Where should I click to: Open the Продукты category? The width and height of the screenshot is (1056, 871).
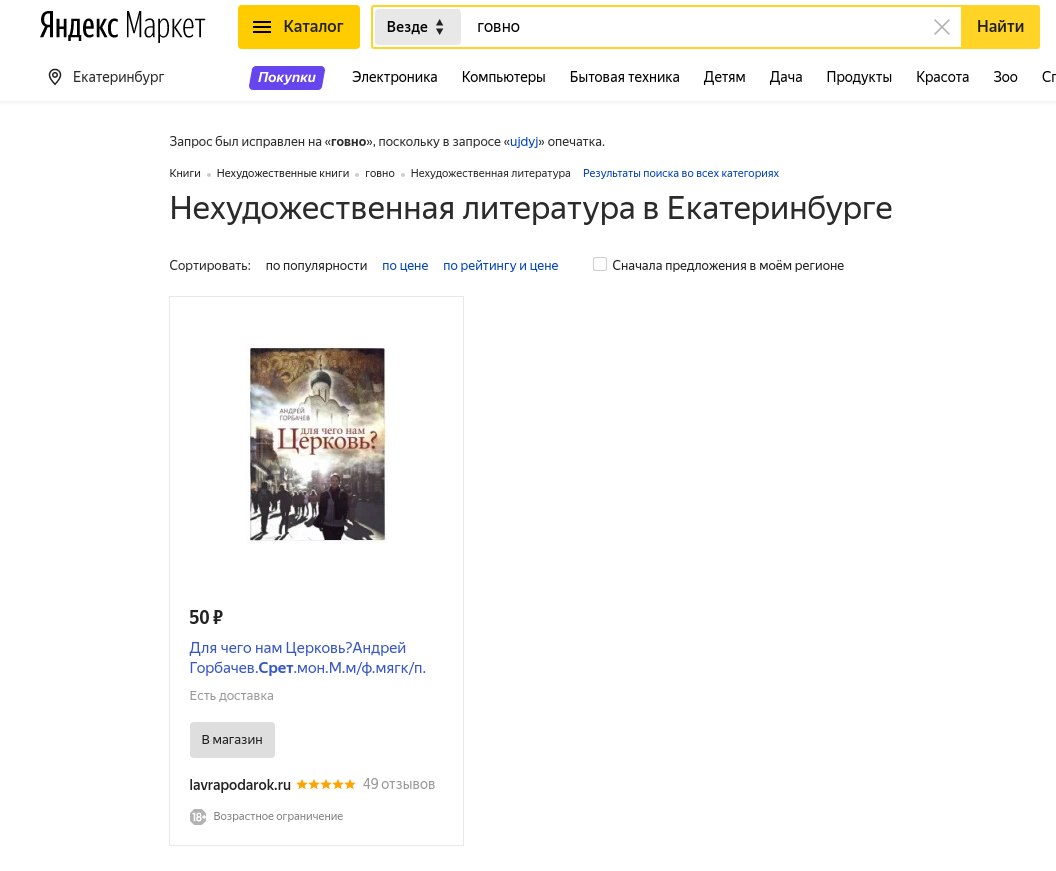point(859,77)
